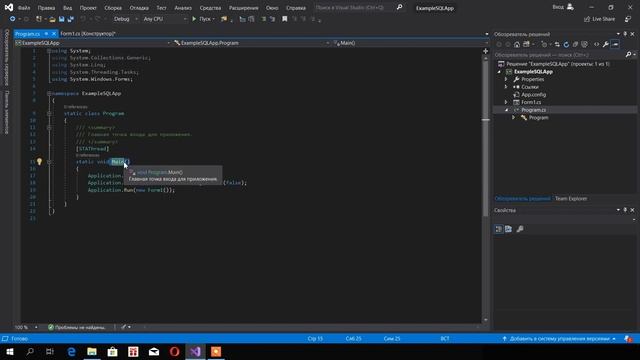The width and height of the screenshot is (640, 360).
Task: Switch to the Form1.cs [Конструктор] tab
Action: [88, 34]
